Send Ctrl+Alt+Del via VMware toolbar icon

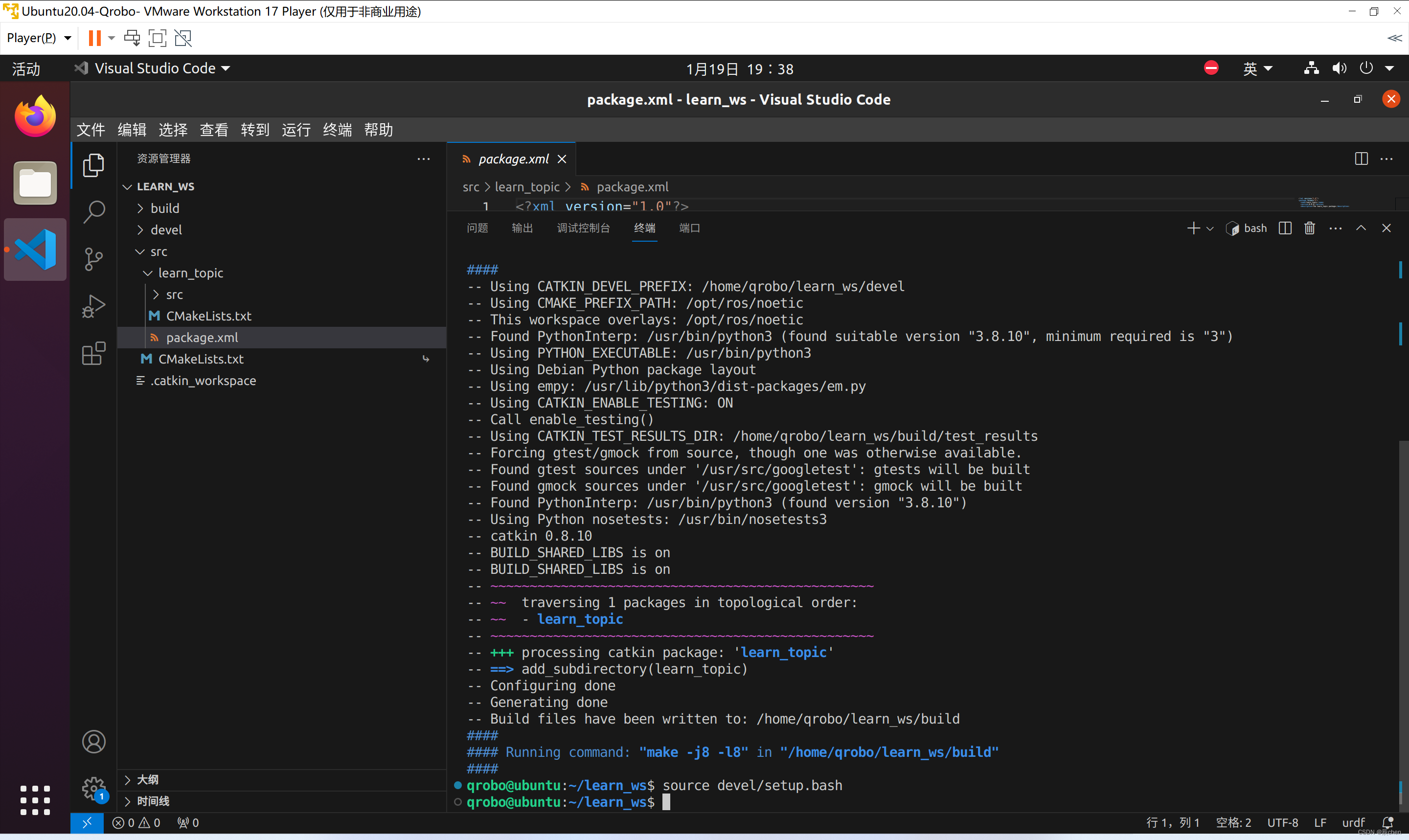tap(132, 38)
